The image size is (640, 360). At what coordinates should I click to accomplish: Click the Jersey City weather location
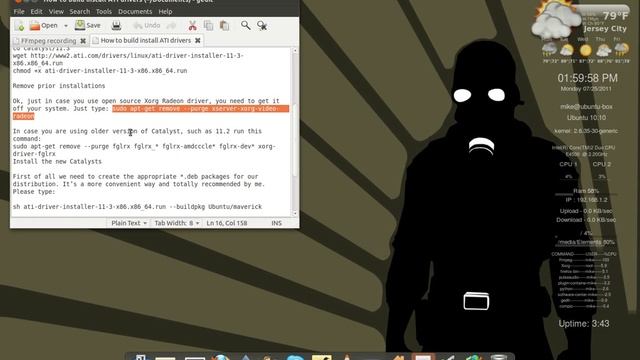pyautogui.click(x=605, y=29)
